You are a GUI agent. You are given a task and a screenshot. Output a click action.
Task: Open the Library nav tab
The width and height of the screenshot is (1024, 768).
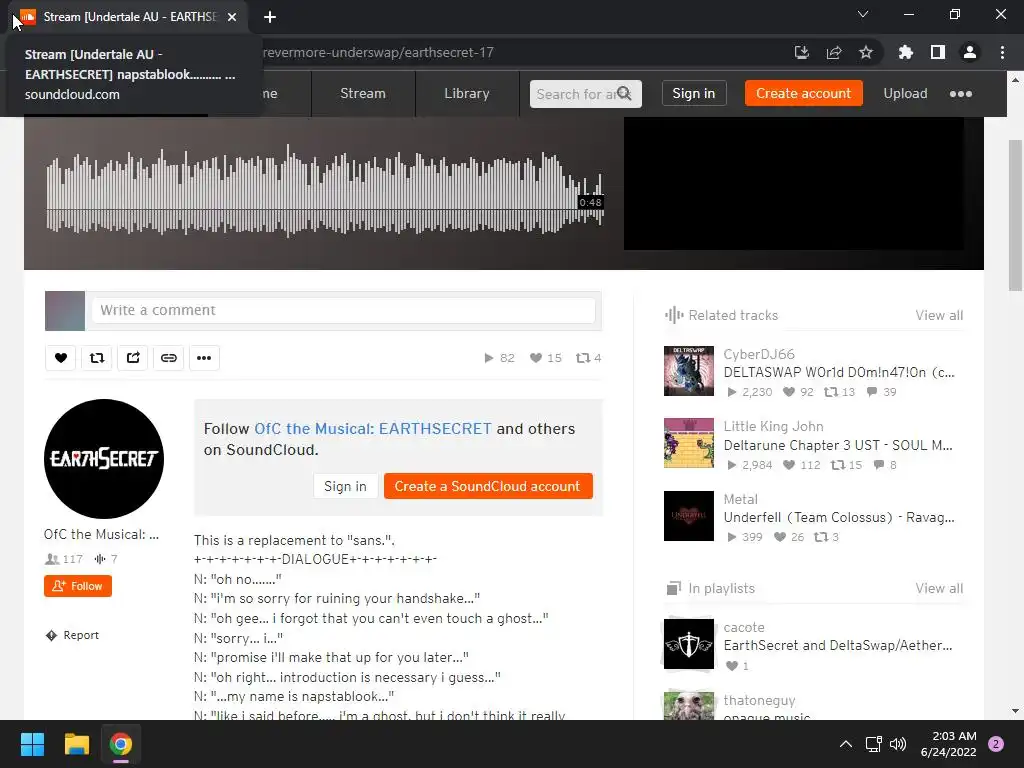[x=467, y=93]
